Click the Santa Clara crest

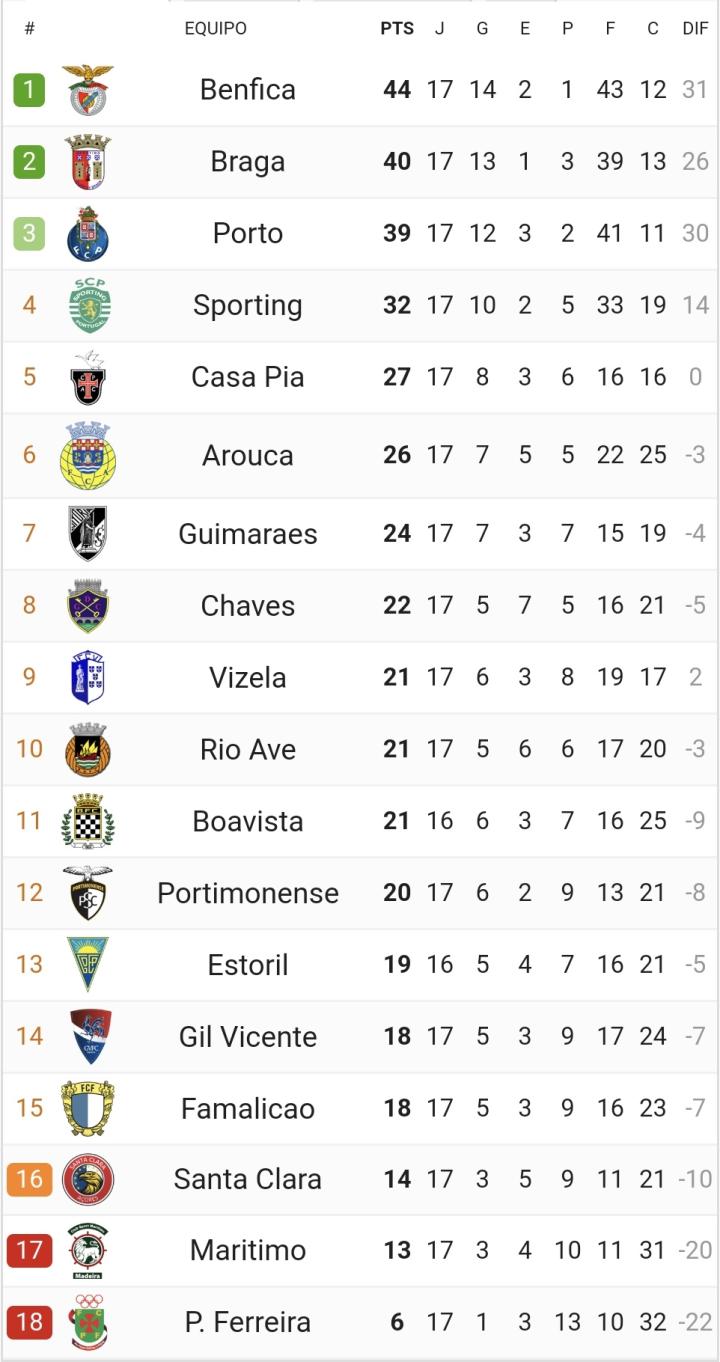coord(88,1180)
